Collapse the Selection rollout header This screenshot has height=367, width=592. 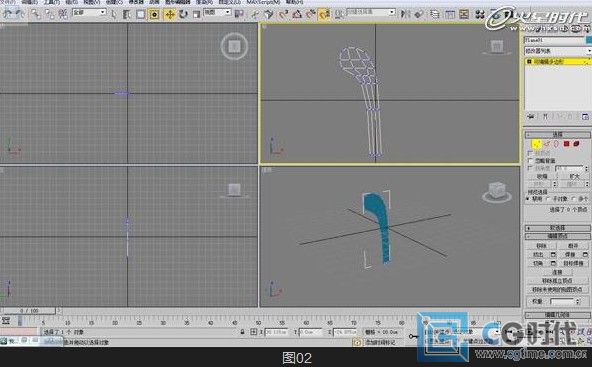click(x=558, y=134)
